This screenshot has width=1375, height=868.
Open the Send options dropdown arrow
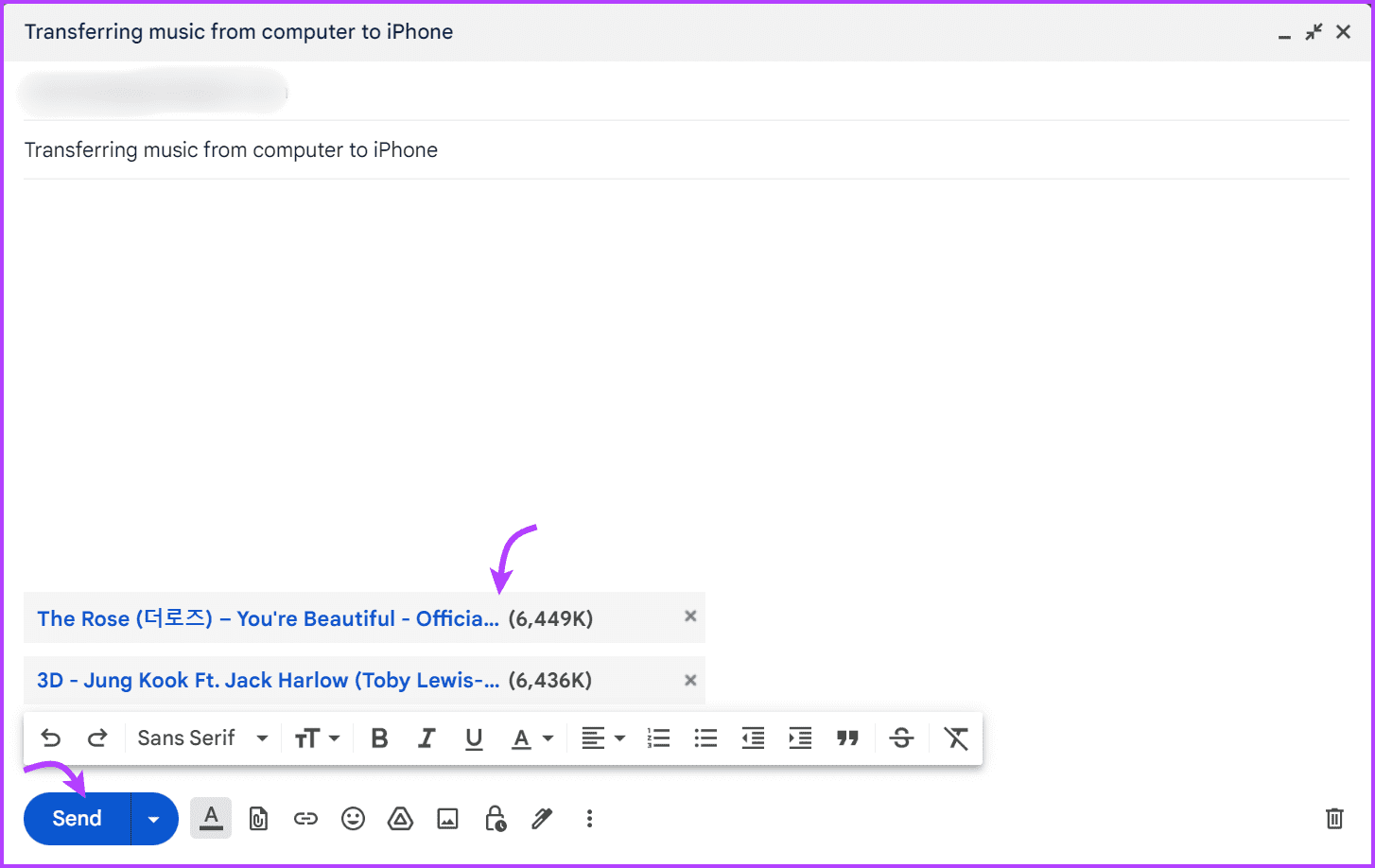(153, 819)
